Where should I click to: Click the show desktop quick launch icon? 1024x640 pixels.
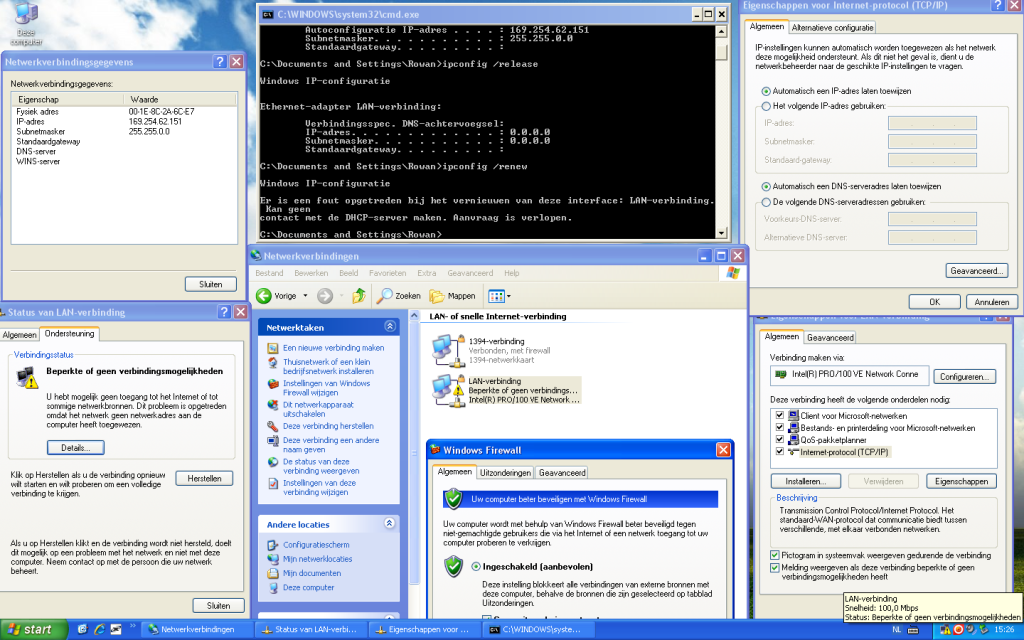click(82, 630)
